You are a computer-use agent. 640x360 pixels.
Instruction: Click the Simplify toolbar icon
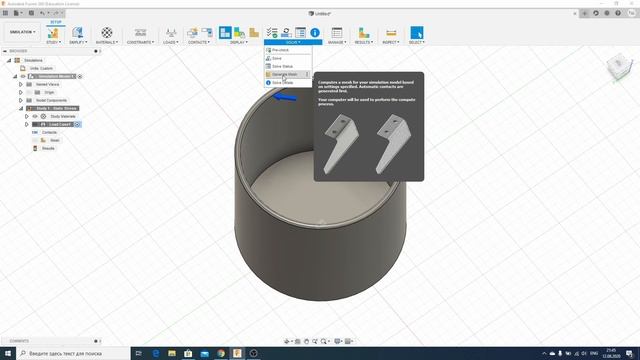77,32
